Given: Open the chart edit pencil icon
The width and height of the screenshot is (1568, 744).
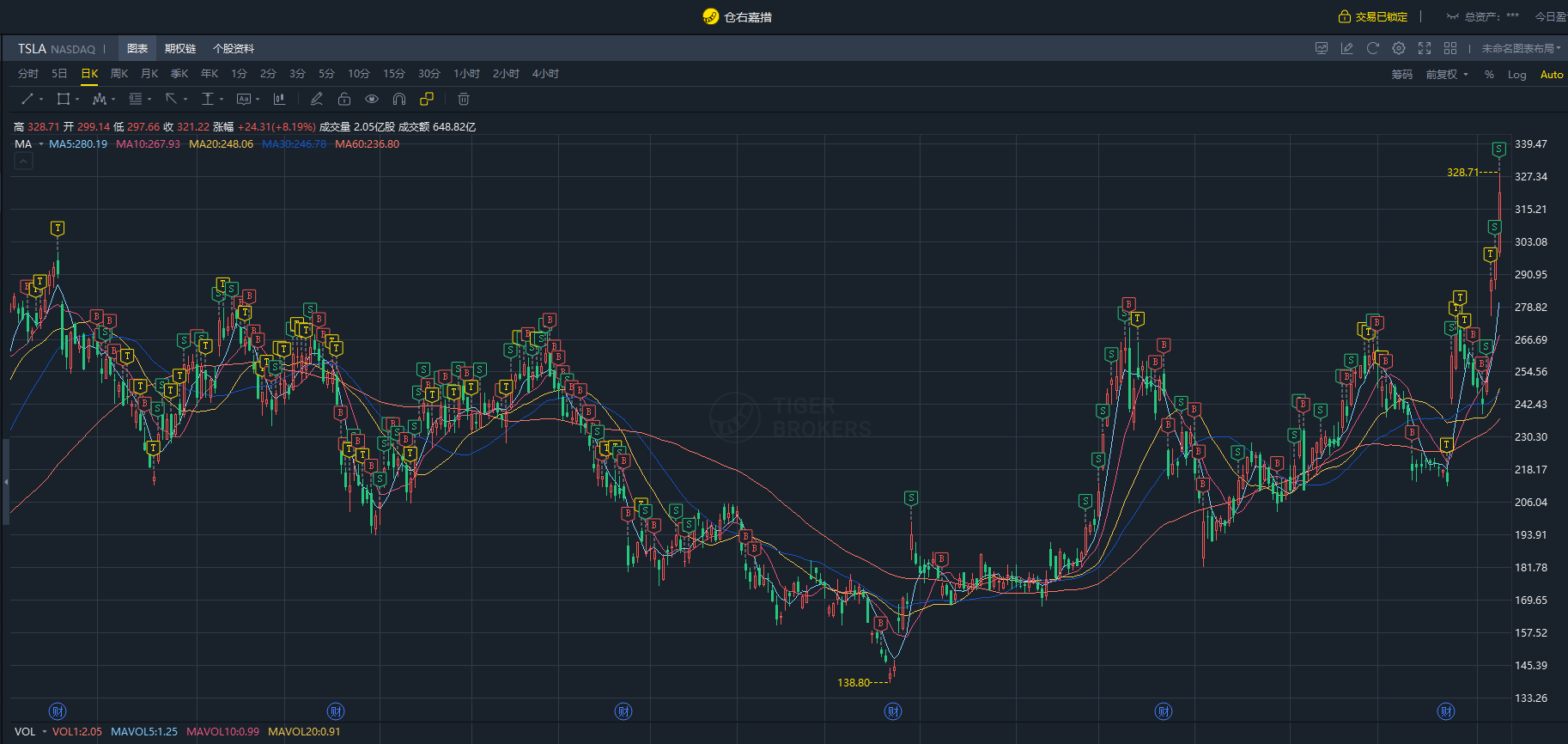Looking at the screenshot, I should [x=1347, y=48].
